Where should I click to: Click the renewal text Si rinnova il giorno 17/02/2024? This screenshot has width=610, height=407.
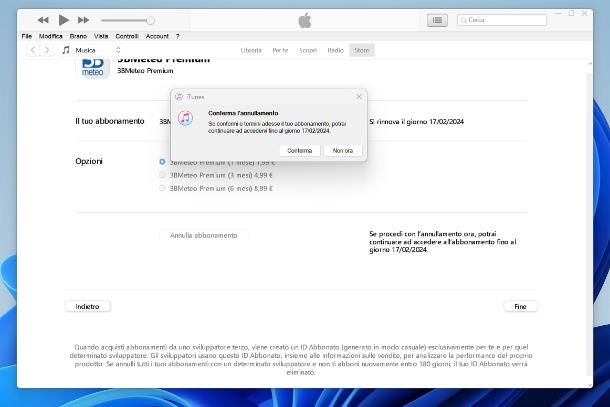point(416,122)
